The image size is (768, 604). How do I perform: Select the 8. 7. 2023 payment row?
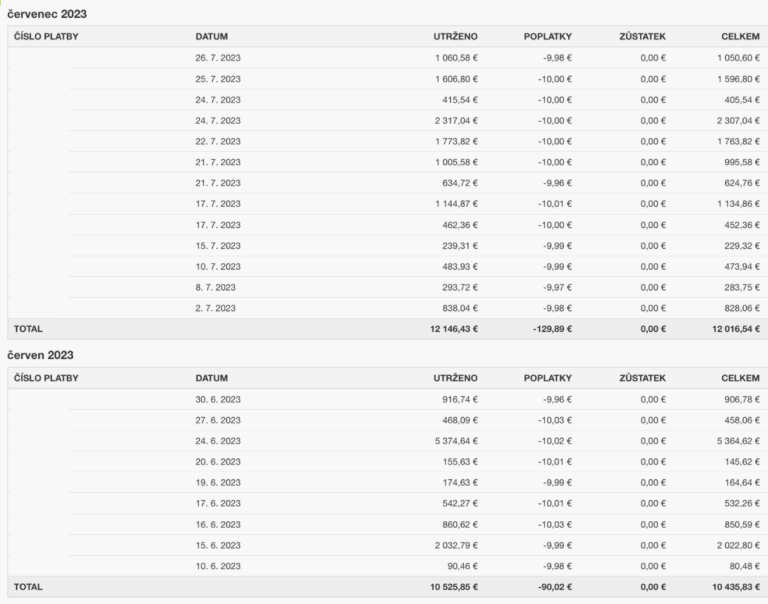tap(387, 288)
